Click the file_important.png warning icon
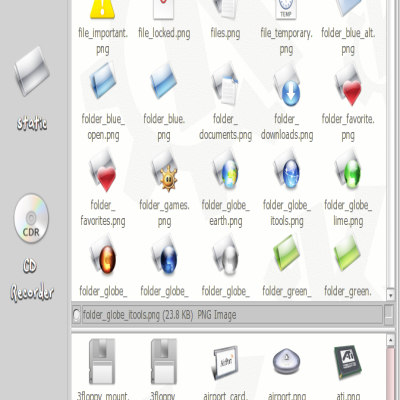This screenshot has width=400, height=400. 103,8
